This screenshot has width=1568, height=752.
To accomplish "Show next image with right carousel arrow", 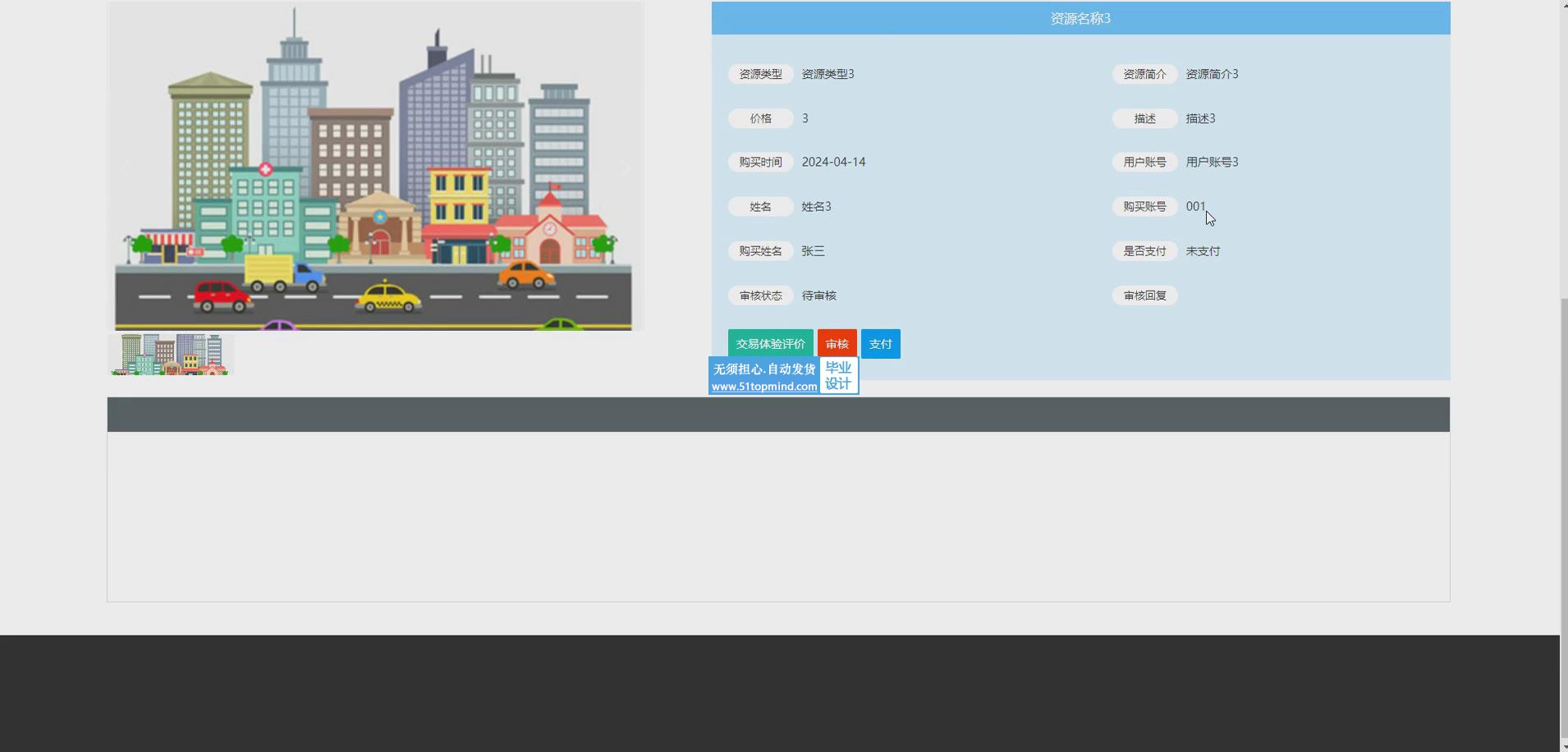I will click(x=626, y=169).
